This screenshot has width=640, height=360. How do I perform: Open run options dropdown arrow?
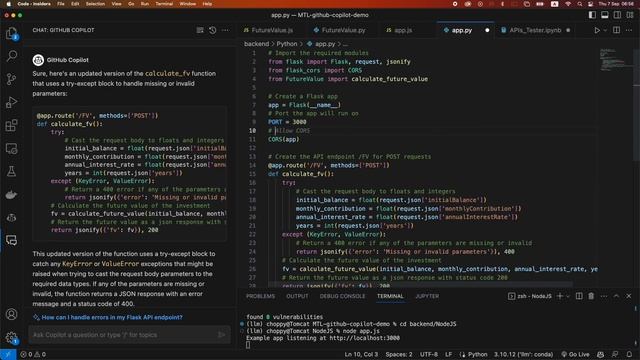click(605, 30)
